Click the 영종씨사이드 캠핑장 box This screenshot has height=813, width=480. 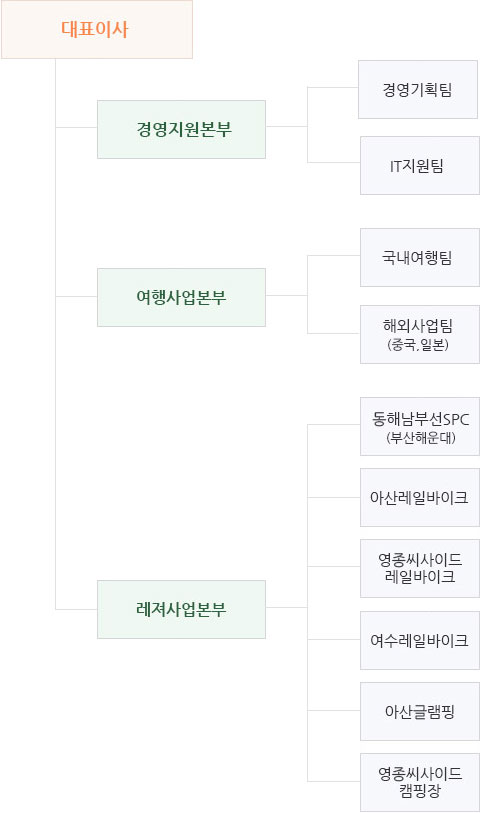click(x=420, y=783)
